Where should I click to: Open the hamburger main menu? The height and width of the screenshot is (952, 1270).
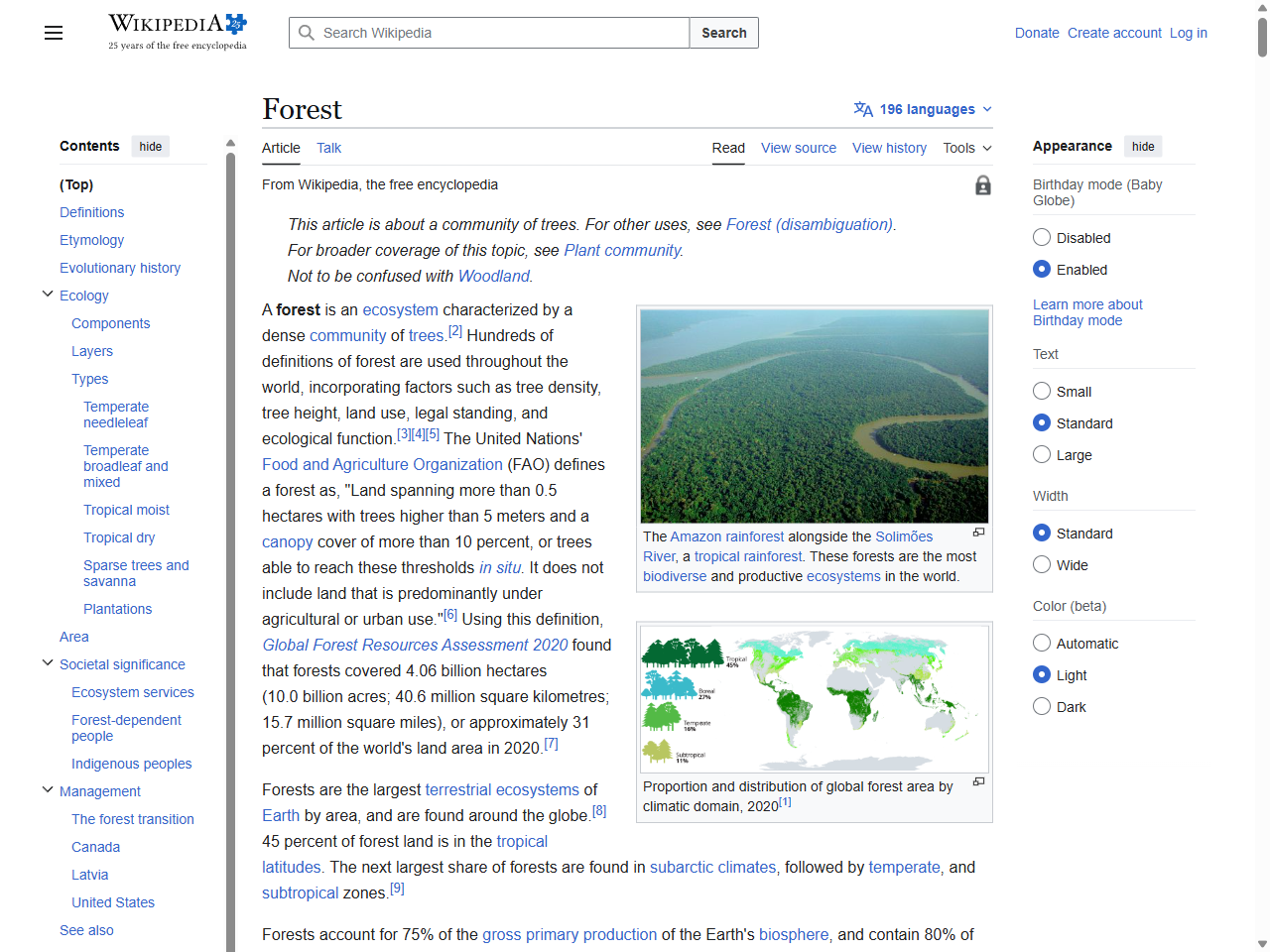pyautogui.click(x=54, y=33)
